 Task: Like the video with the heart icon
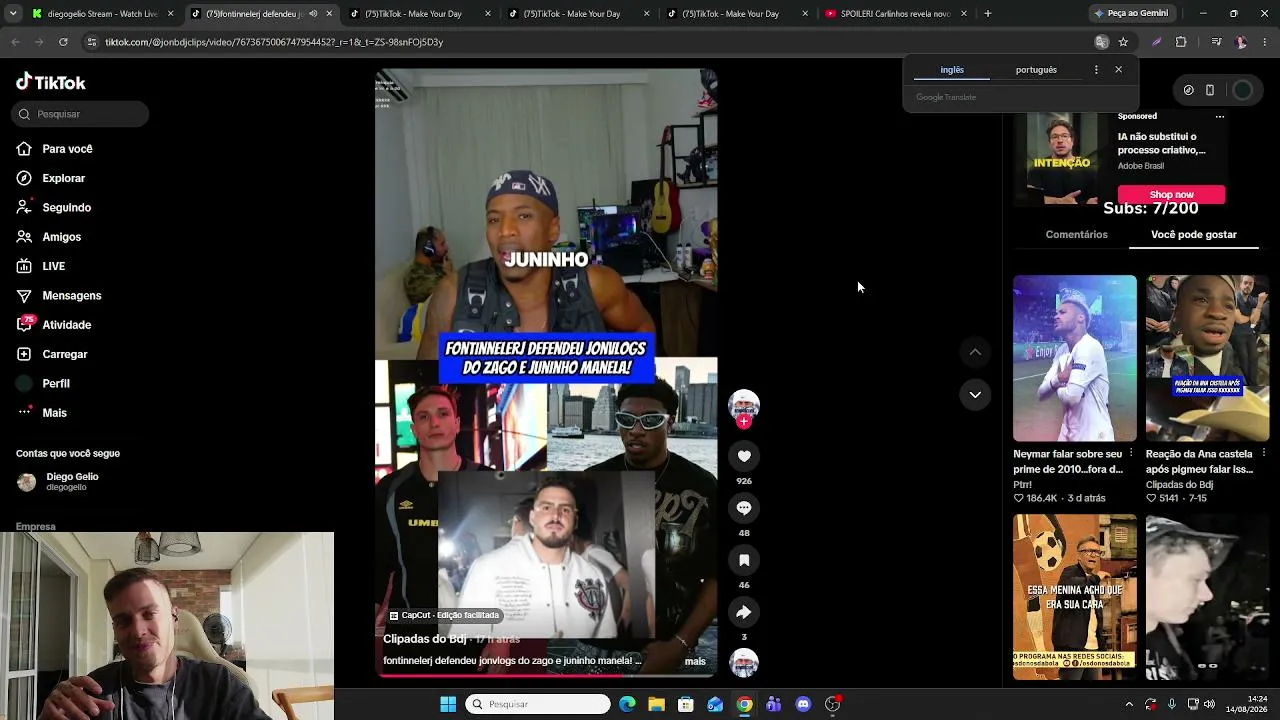(x=744, y=456)
